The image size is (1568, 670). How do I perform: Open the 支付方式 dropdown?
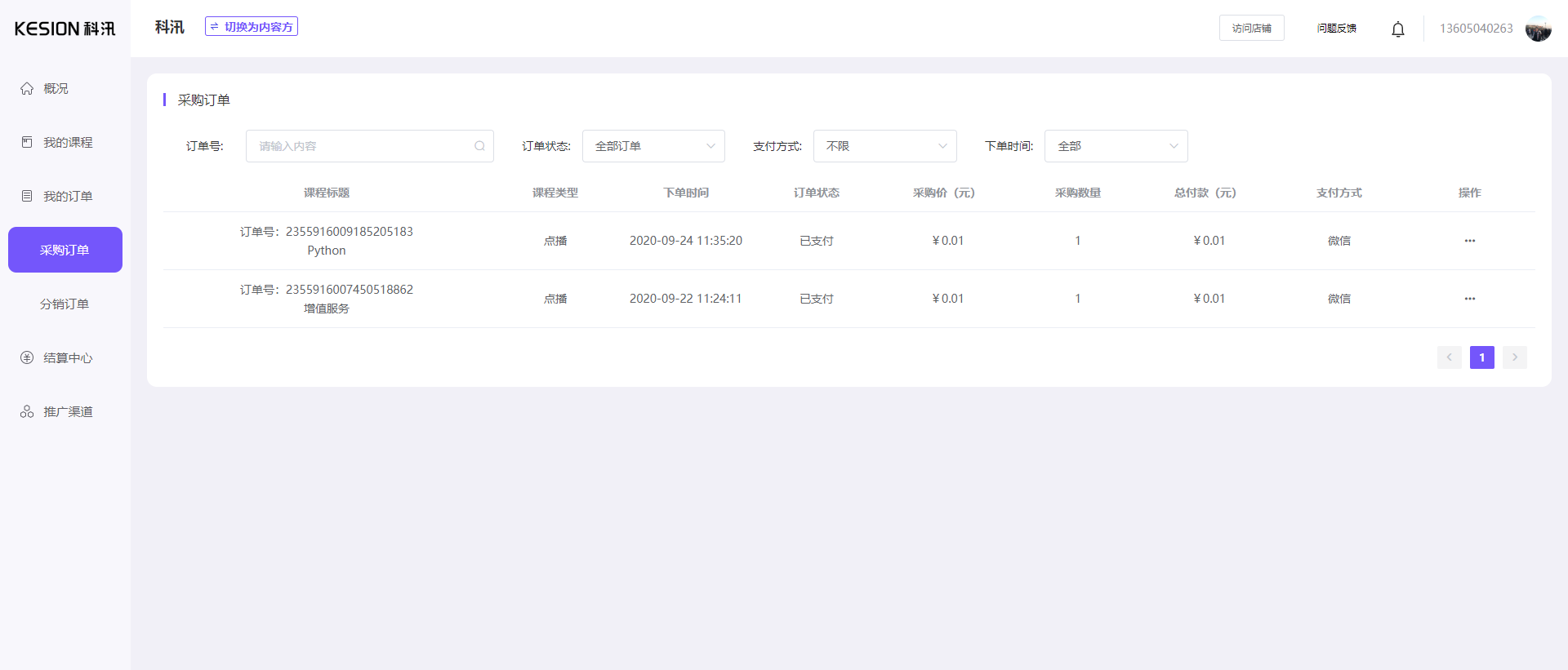(884, 146)
